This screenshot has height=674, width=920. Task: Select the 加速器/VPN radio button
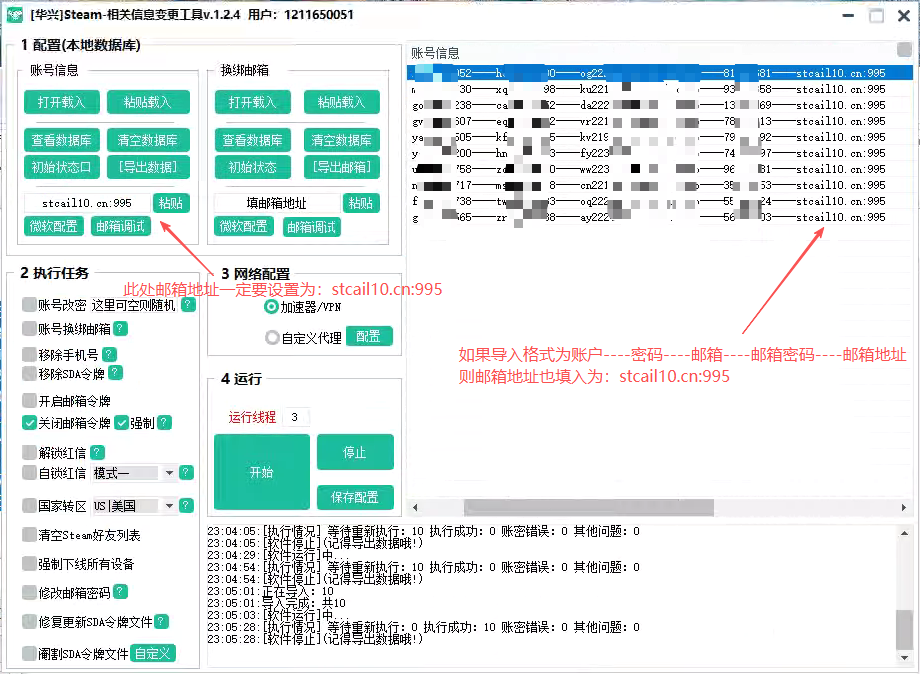point(269,308)
